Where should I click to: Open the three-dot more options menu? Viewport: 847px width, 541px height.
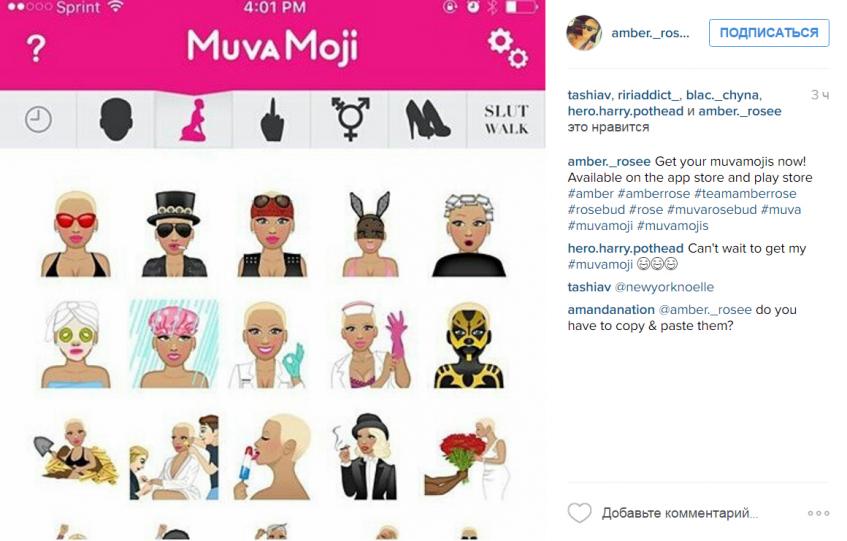818,513
